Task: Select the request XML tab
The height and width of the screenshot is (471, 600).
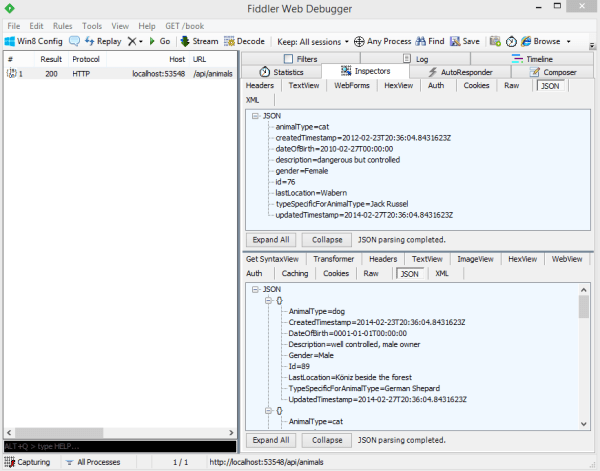Action: pos(252,100)
